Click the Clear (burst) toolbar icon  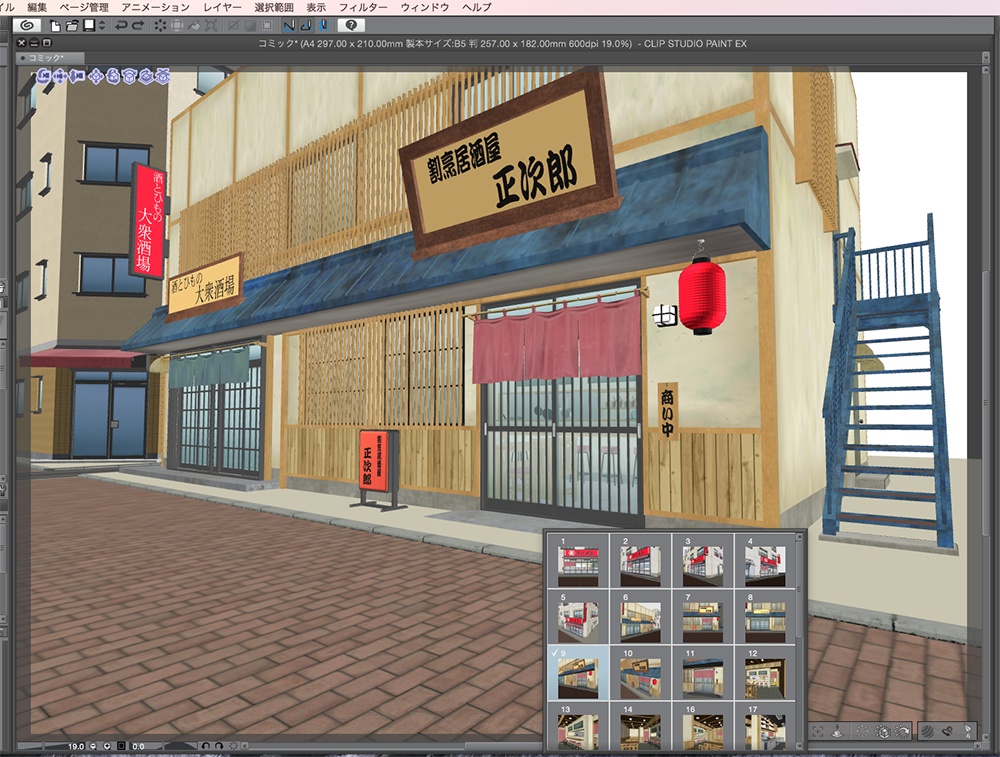pos(160,24)
